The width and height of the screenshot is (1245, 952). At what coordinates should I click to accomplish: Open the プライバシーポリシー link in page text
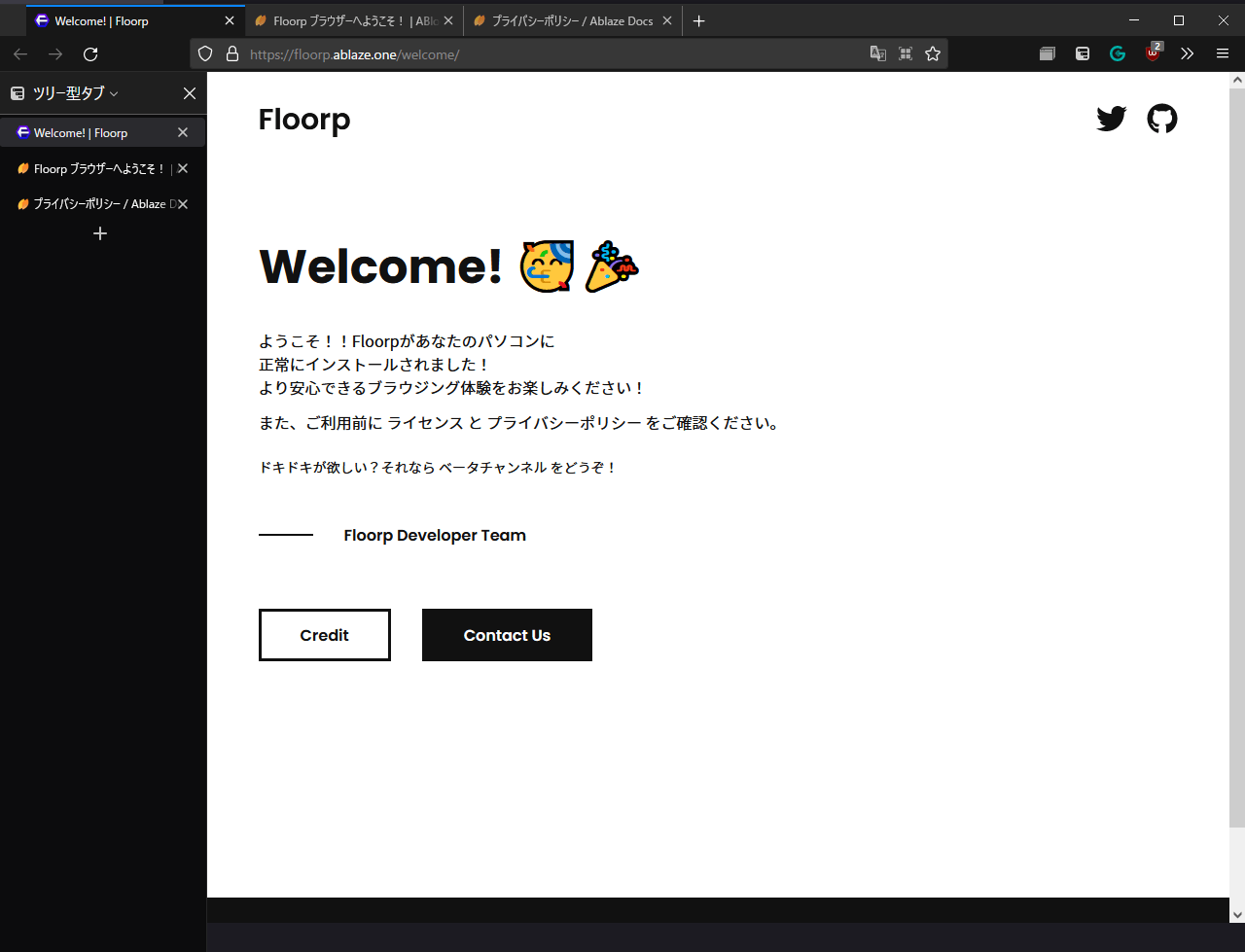pyautogui.click(x=564, y=423)
